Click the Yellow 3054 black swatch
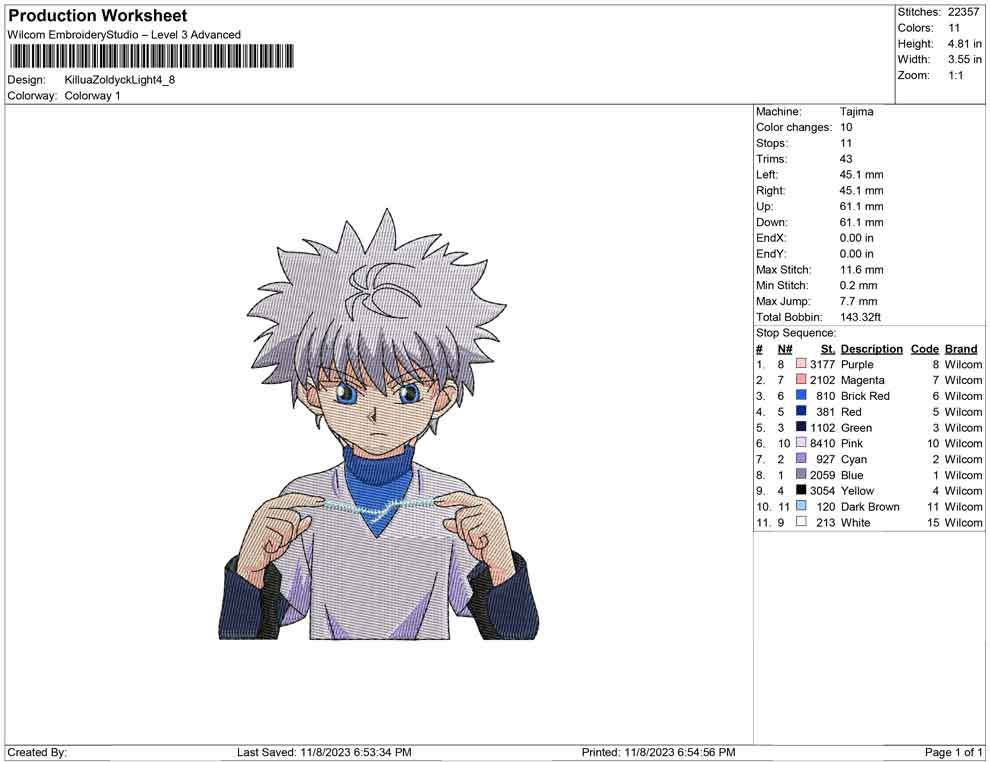Image resolution: width=990 pixels, height=762 pixels. coord(801,490)
